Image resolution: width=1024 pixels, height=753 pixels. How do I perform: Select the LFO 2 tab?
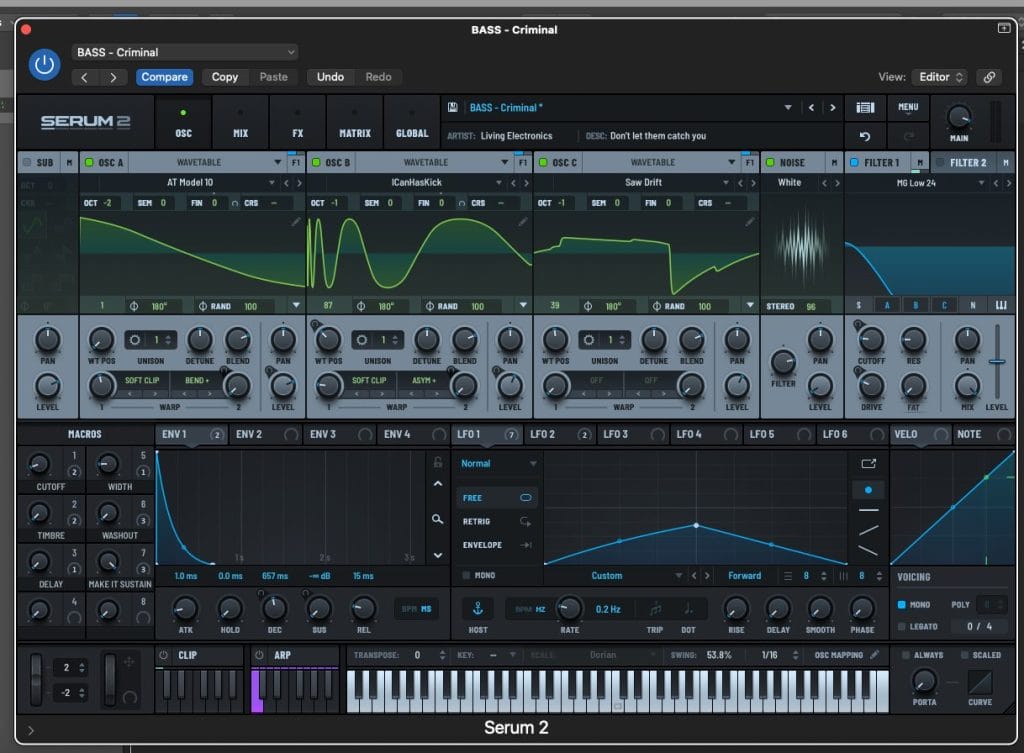tap(542, 434)
